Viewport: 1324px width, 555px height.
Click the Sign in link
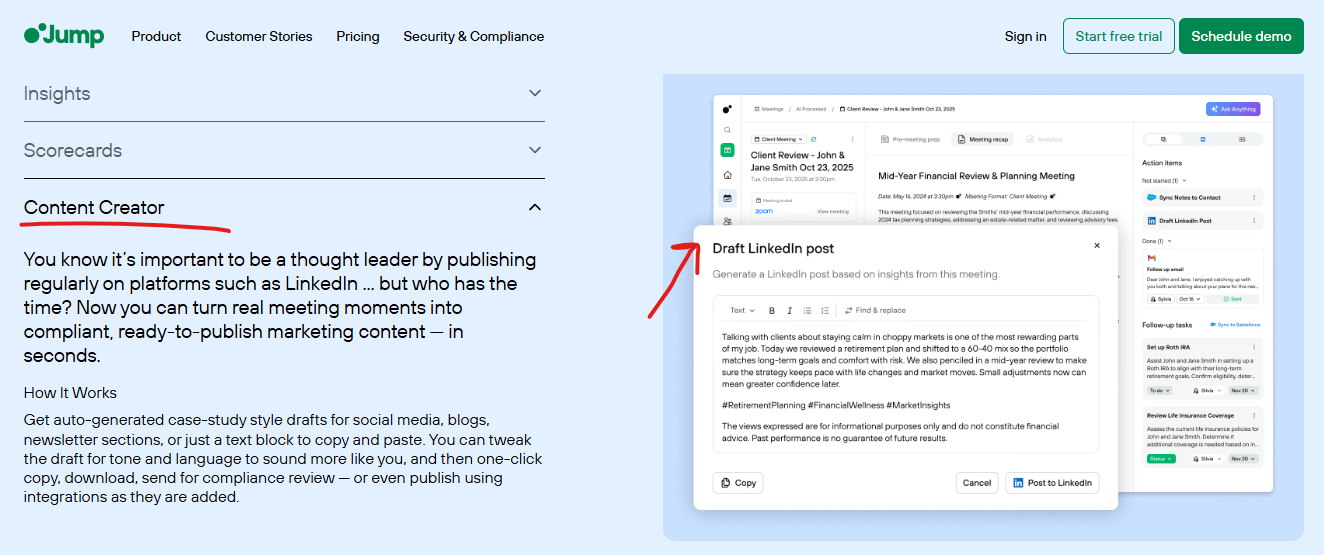pos(1025,36)
